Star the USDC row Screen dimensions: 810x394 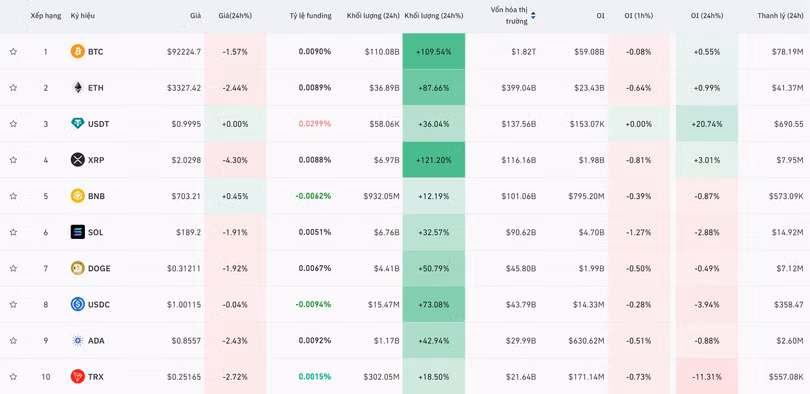coord(13,305)
